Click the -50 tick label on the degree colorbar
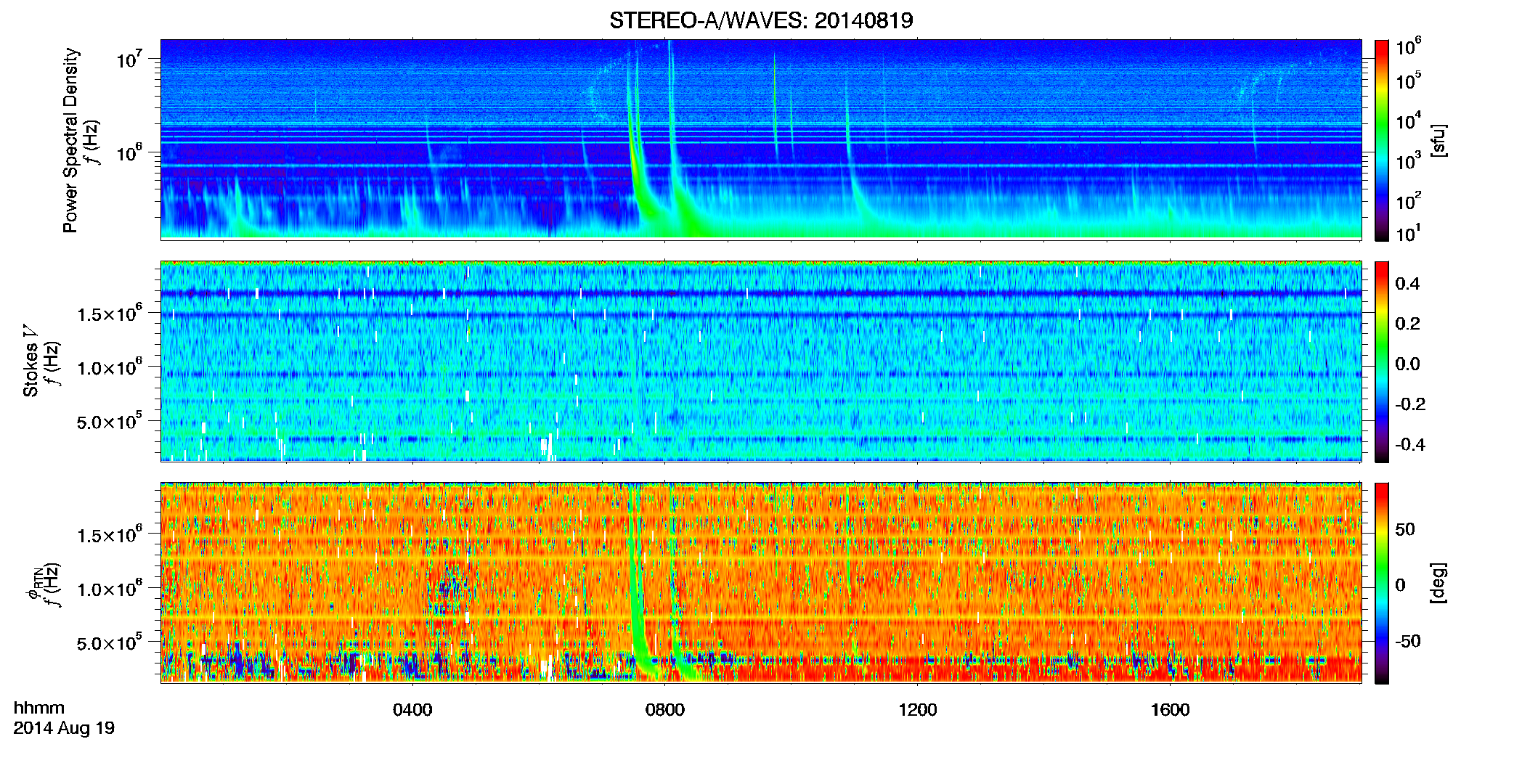Image resolution: width=1522 pixels, height=784 pixels. pyautogui.click(x=1408, y=642)
